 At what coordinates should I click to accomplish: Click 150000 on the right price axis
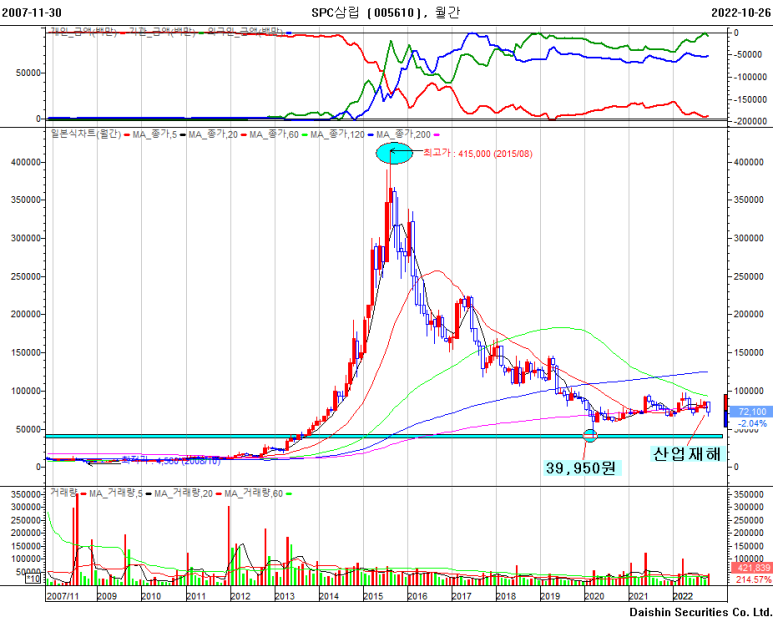[x=748, y=352]
